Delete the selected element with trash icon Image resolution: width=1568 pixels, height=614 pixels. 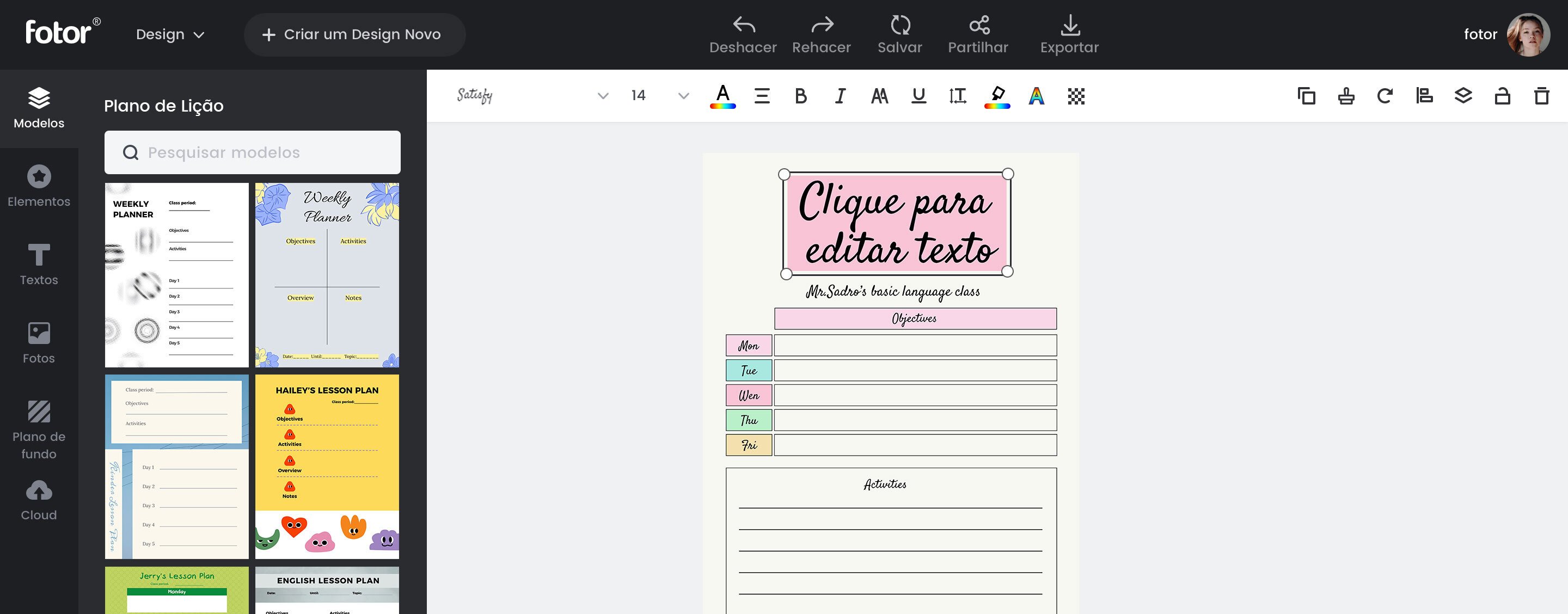click(1541, 96)
